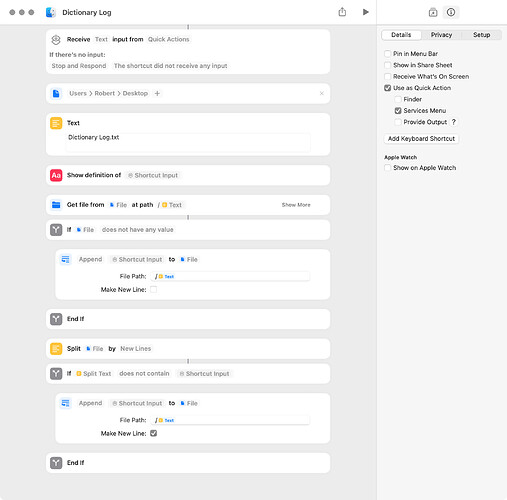Click the Get file from folder icon

pyautogui.click(x=56, y=205)
